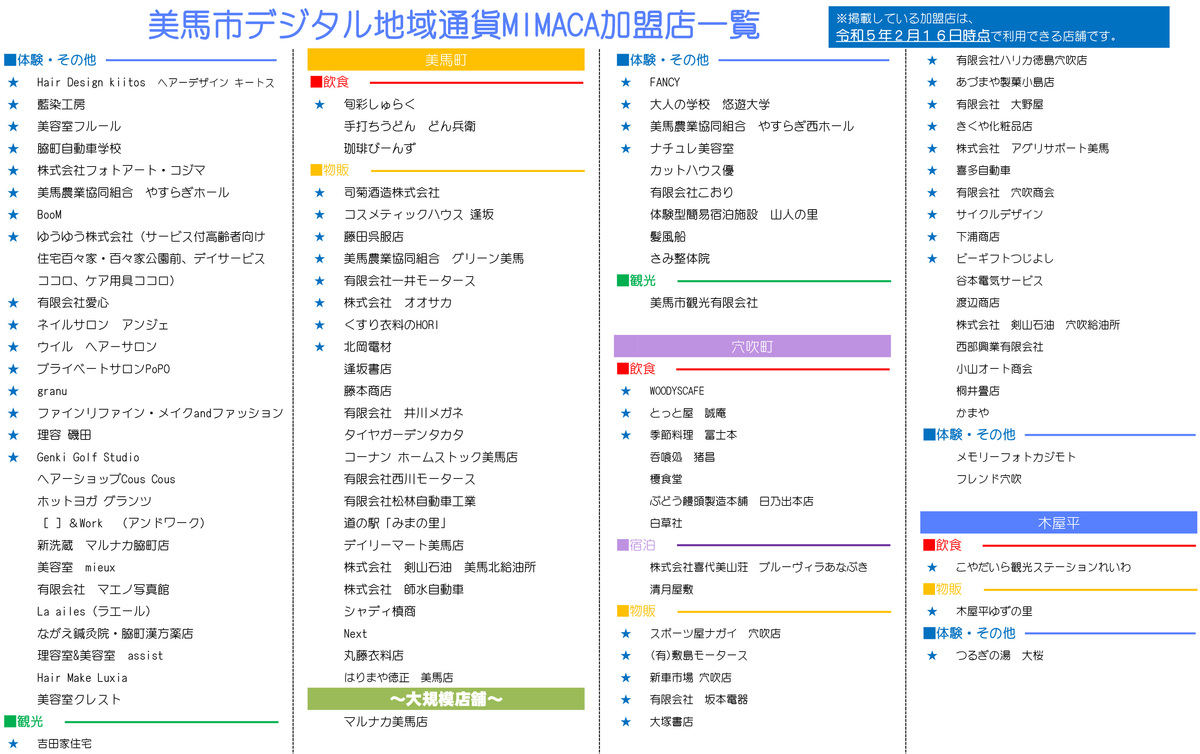Select the star next to 喜多自動車
This screenshot has height=754, width=1200.
click(x=932, y=170)
